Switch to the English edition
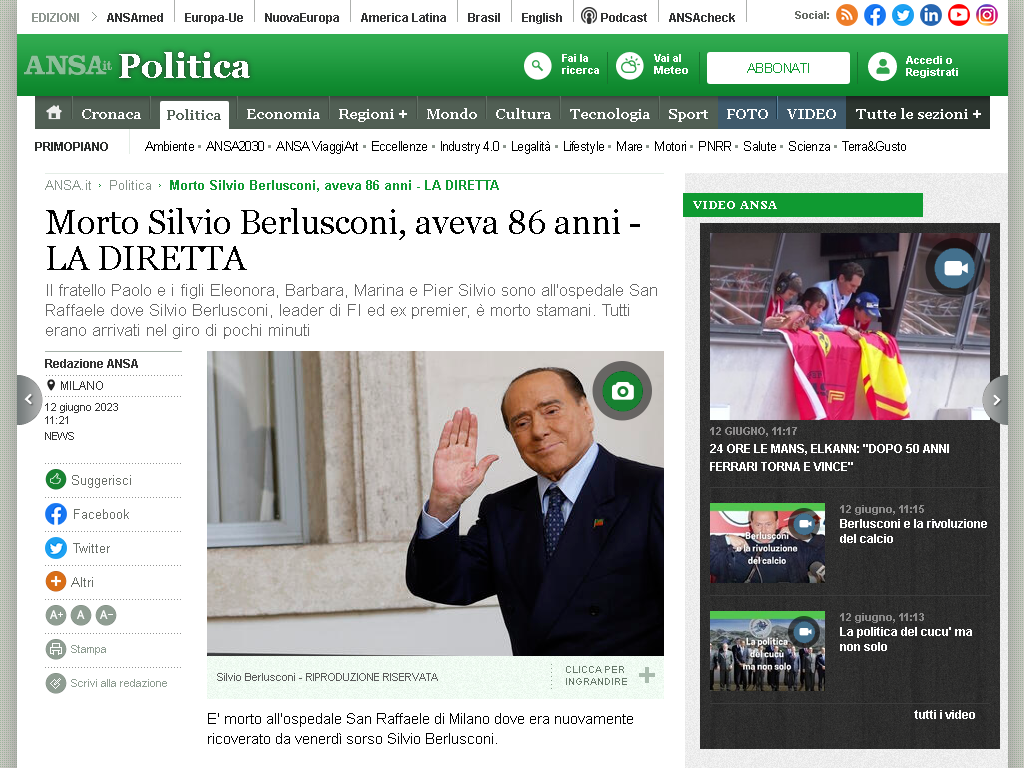 [x=541, y=18]
